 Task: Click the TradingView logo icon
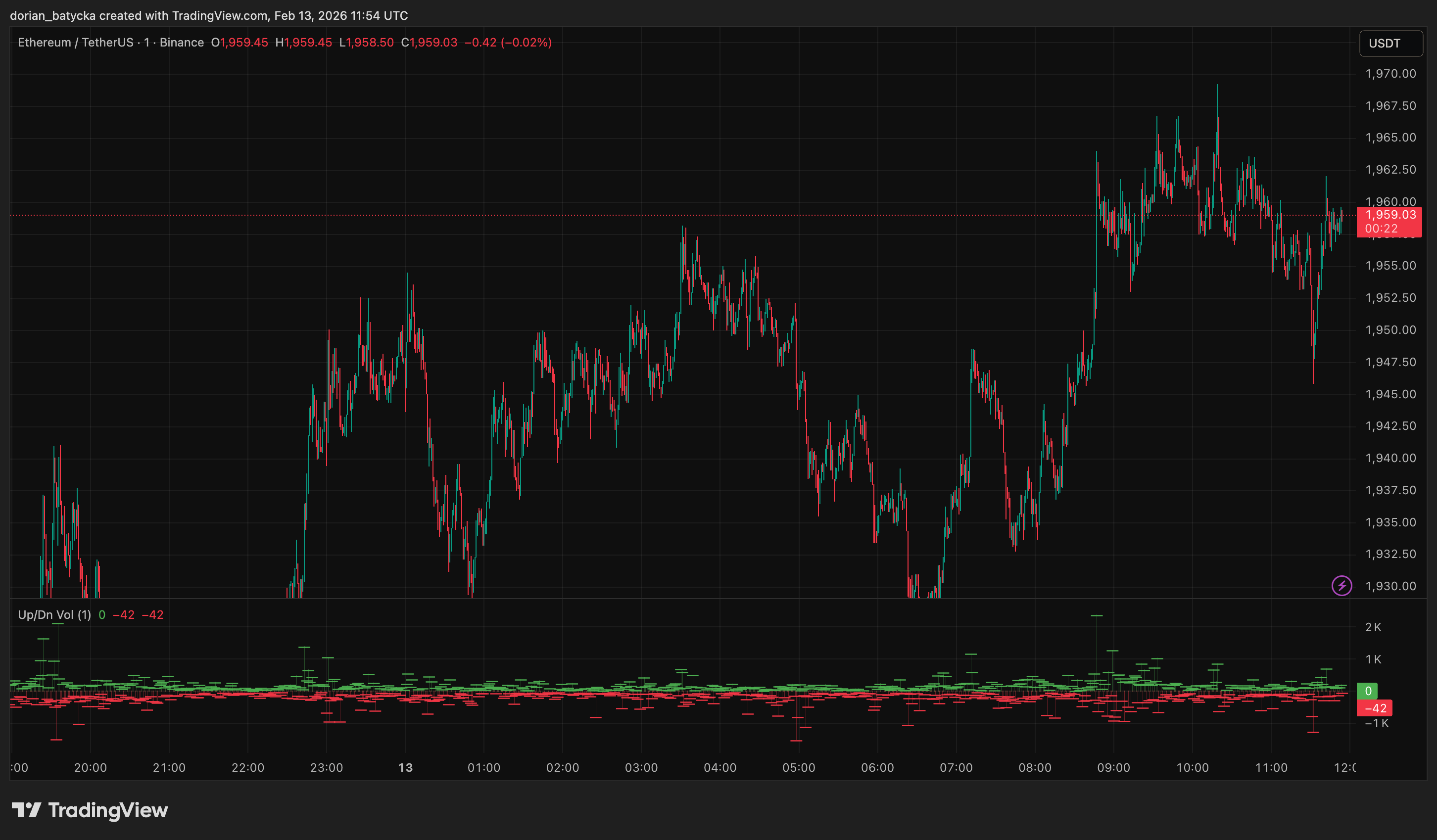26,810
